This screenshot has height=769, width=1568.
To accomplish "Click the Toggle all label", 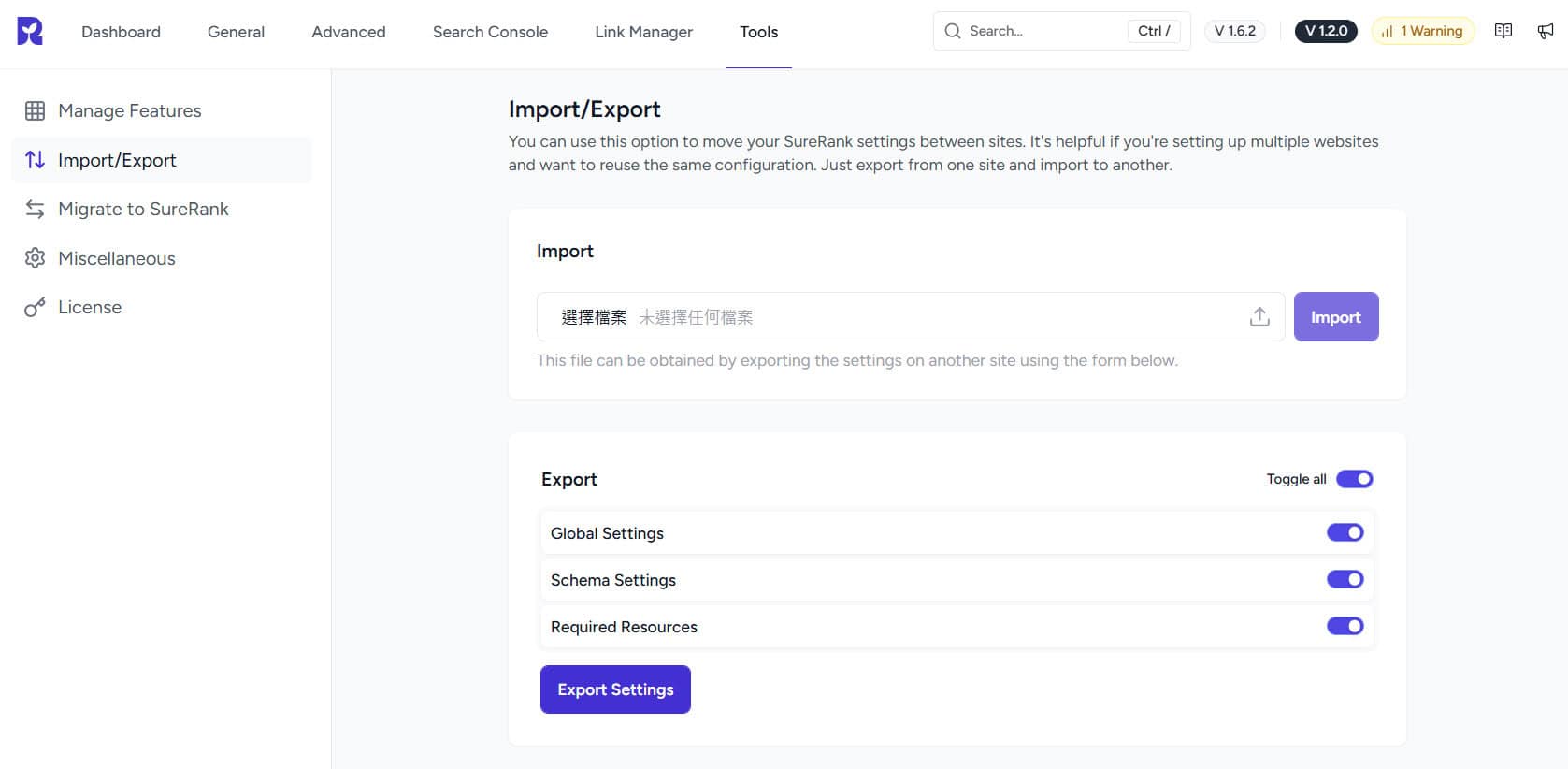I will click(x=1296, y=479).
